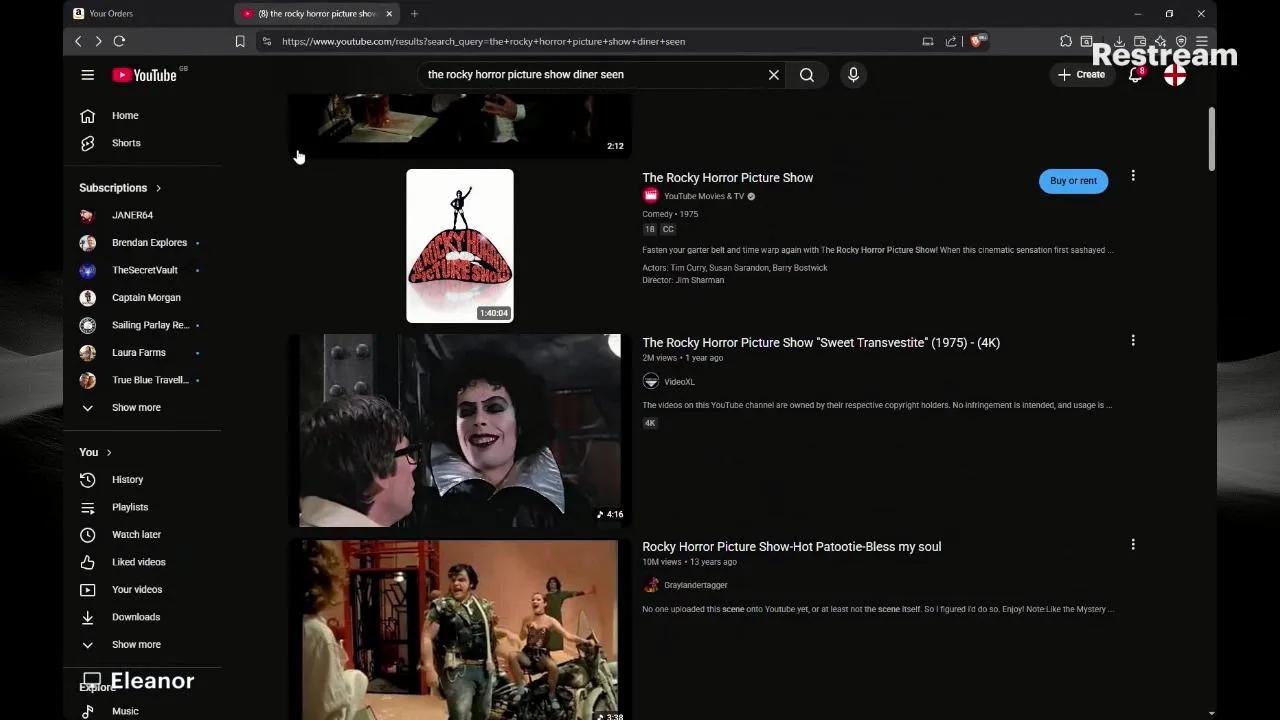Open the Brave Wallet icon

(x=1140, y=41)
